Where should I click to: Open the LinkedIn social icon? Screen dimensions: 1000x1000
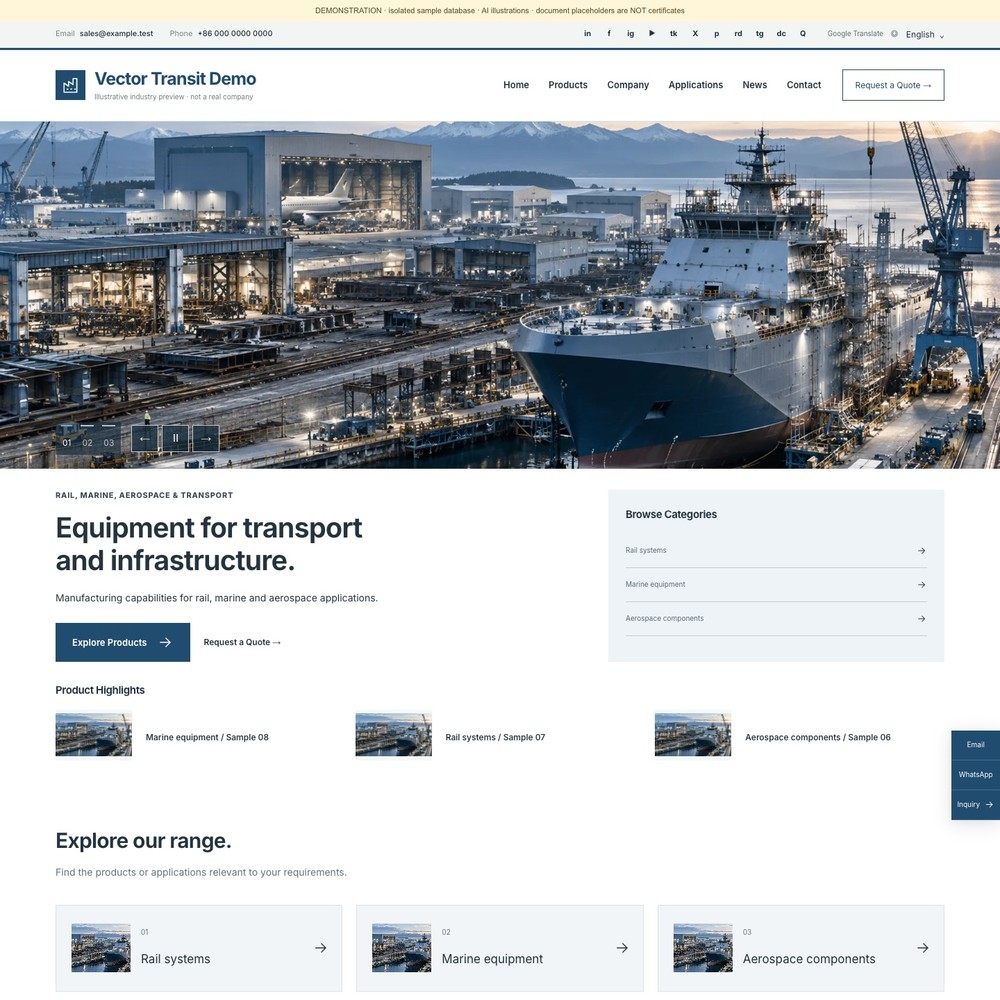tap(587, 34)
